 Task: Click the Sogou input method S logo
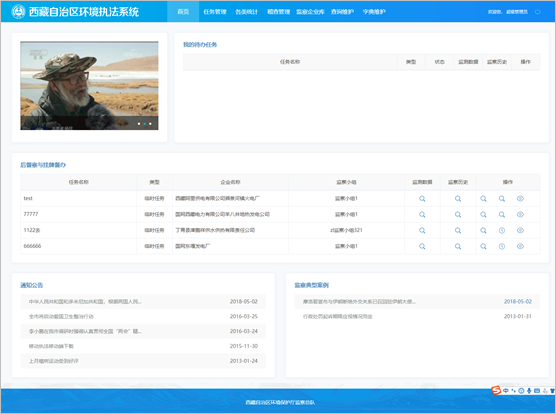coord(496,390)
